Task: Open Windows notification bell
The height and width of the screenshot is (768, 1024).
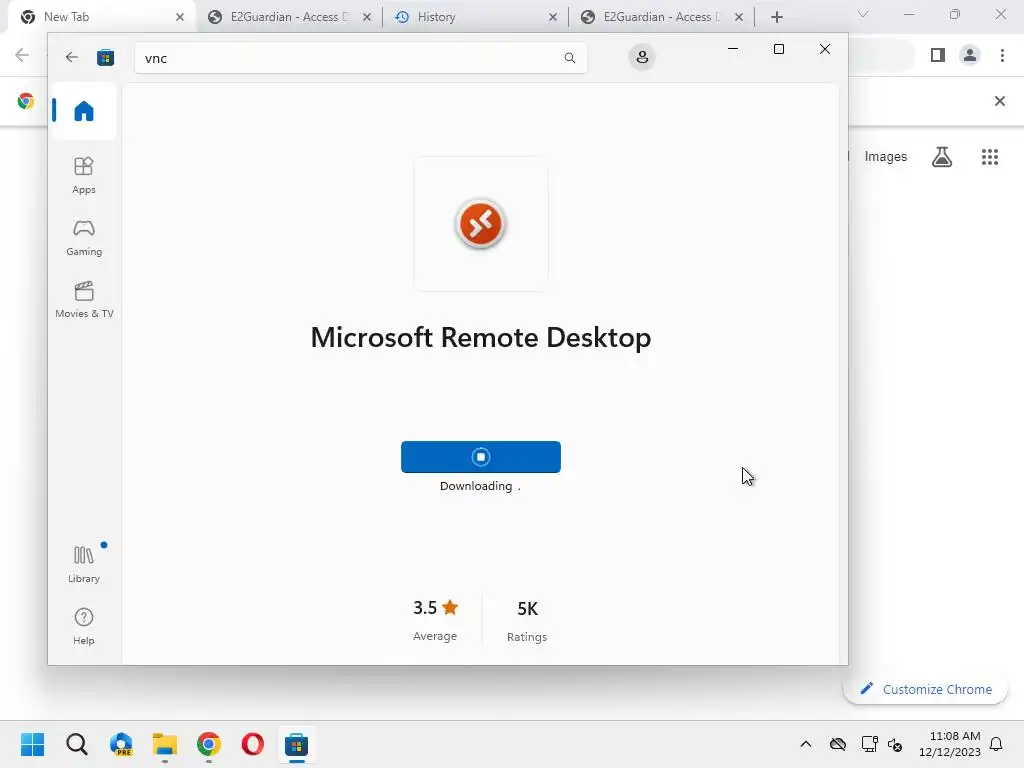Action: coord(996,744)
